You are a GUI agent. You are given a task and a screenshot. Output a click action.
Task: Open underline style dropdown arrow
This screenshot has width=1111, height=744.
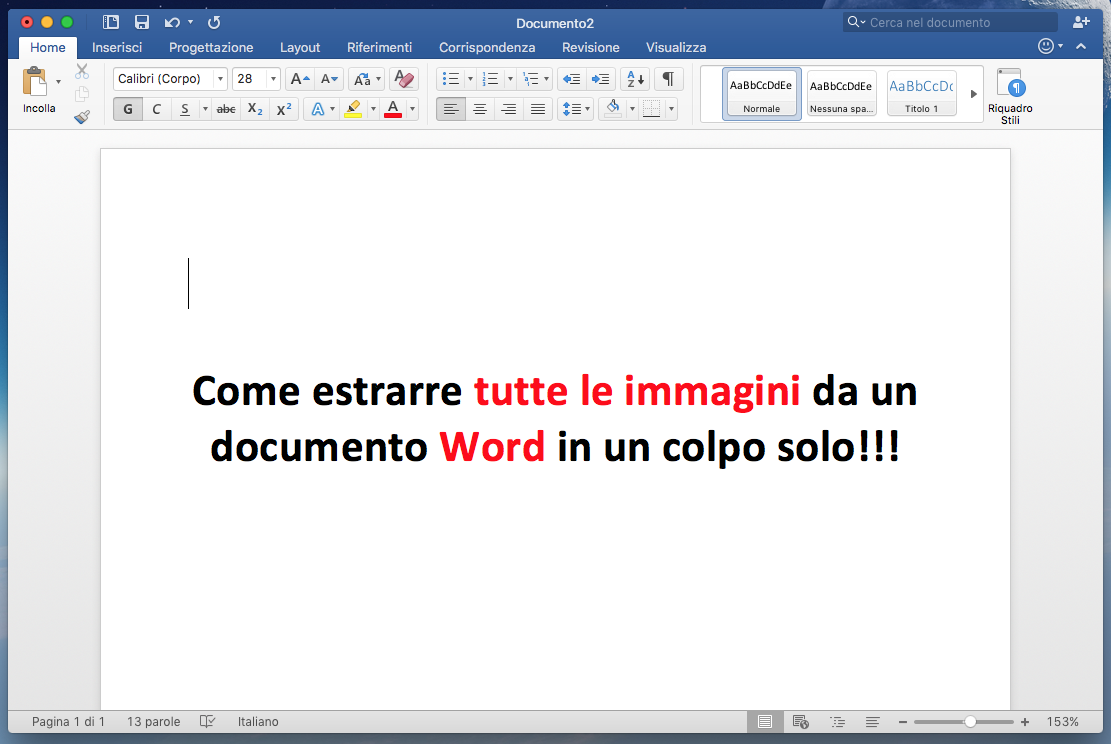point(205,109)
